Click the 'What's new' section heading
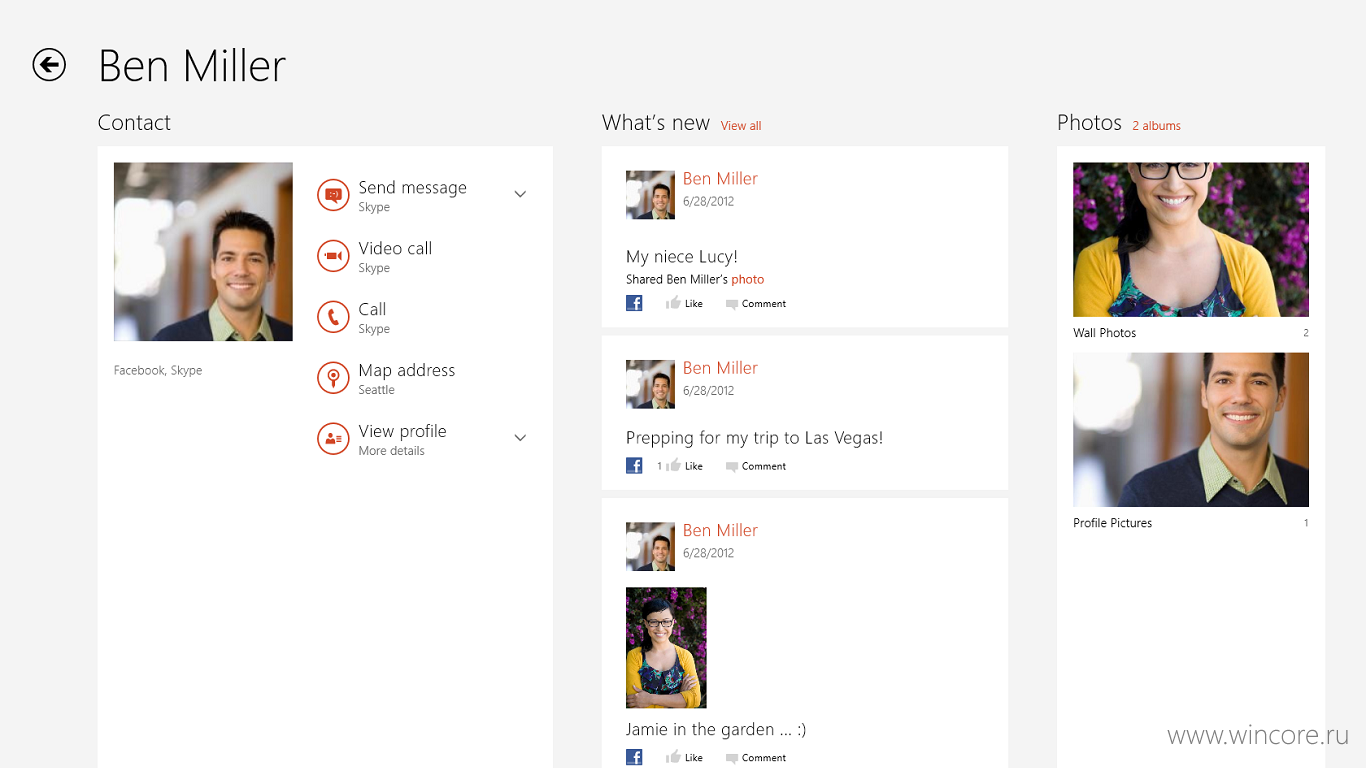This screenshot has height=768, width=1366. pos(656,123)
